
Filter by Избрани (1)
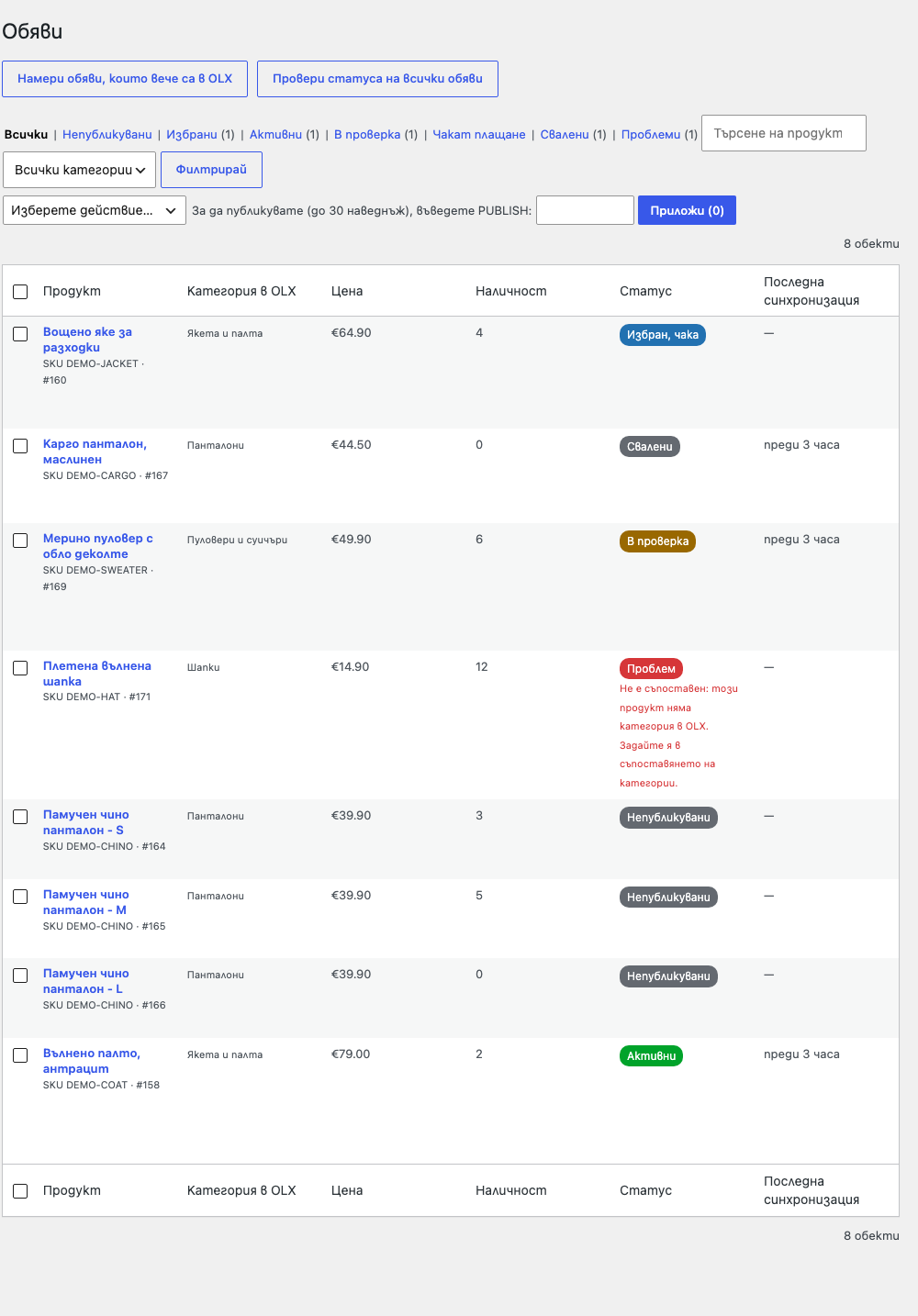click(x=200, y=134)
